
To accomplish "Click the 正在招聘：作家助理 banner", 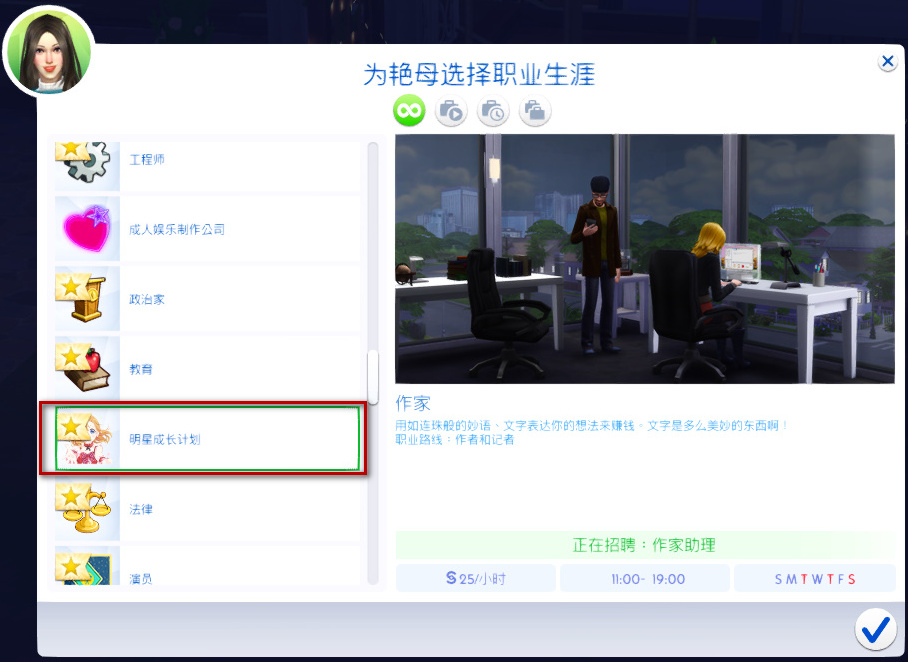I will (645, 545).
